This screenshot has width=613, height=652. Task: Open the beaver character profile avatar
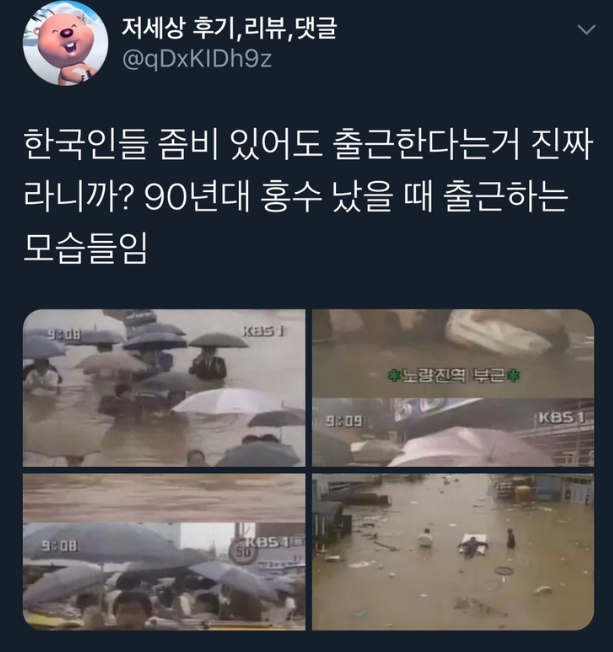click(65, 43)
